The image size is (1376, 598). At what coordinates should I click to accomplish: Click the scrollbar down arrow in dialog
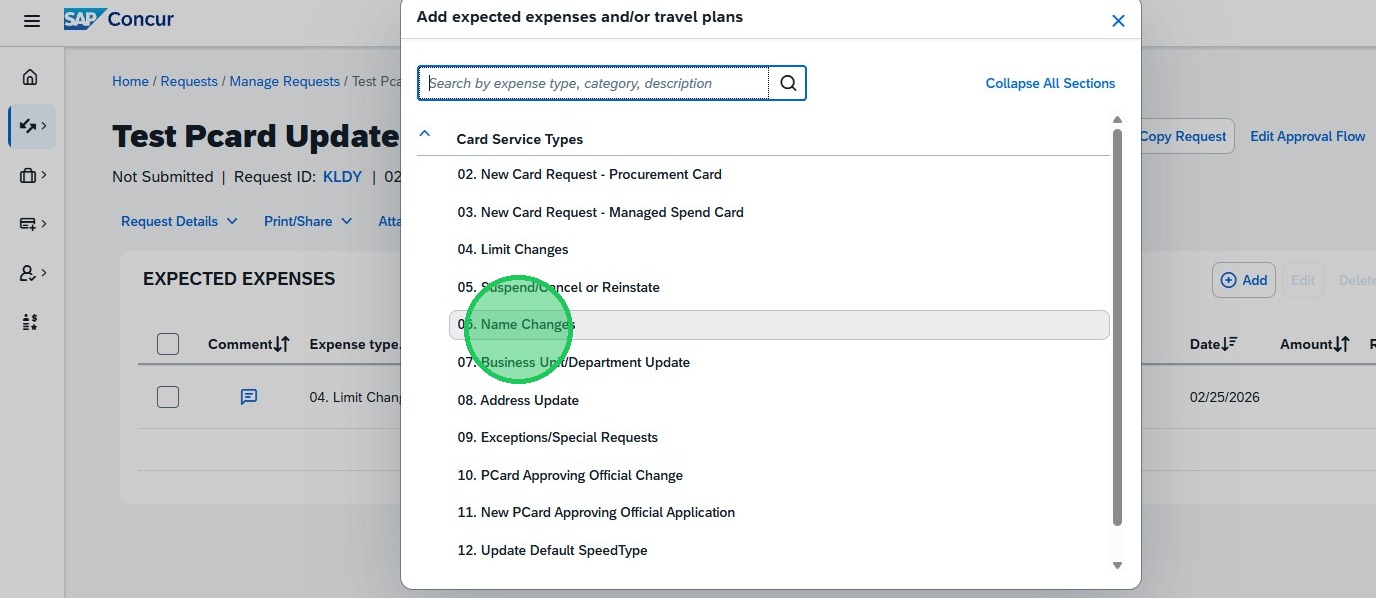pyautogui.click(x=1117, y=566)
